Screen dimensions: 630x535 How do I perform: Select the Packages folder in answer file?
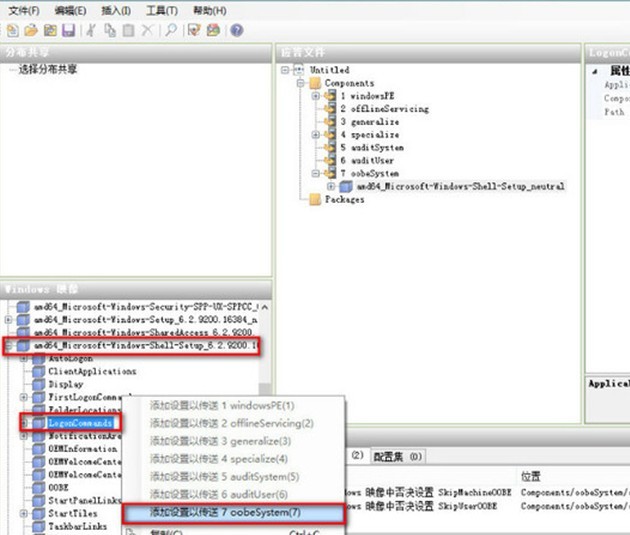click(x=344, y=199)
